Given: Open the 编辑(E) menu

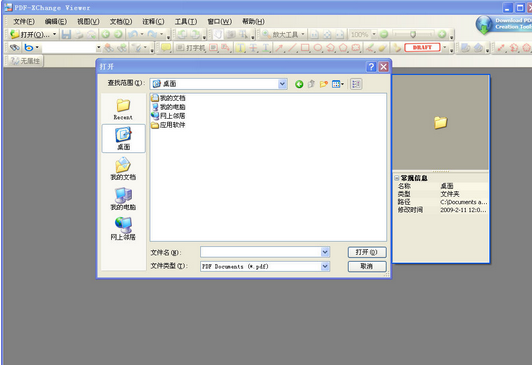Looking at the screenshot, I should point(56,21).
